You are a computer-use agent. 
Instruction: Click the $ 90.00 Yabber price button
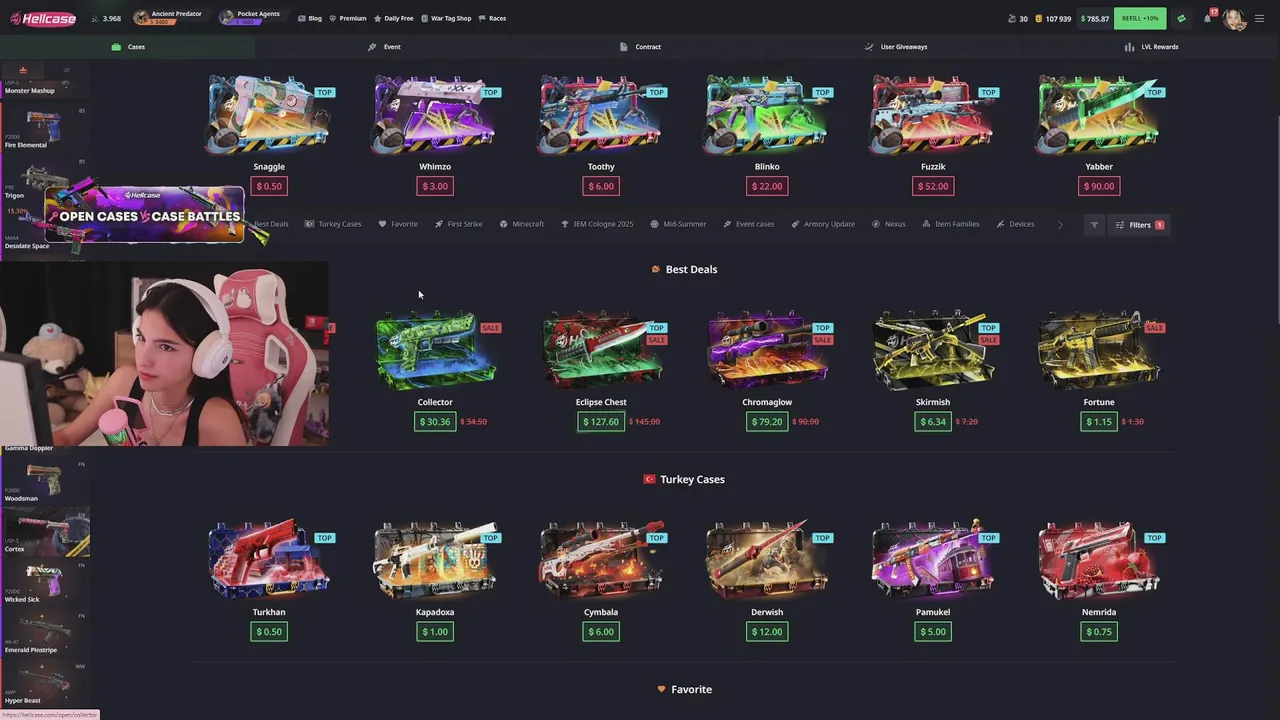point(1098,186)
